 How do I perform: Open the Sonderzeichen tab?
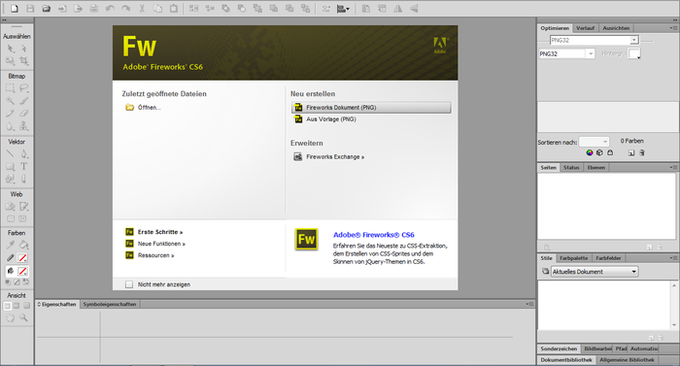(559, 349)
